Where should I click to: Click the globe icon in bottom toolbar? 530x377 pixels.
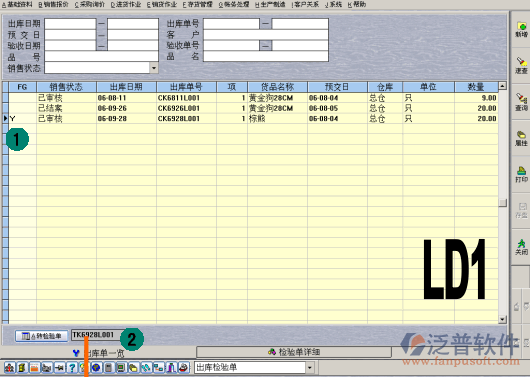(x=96, y=367)
